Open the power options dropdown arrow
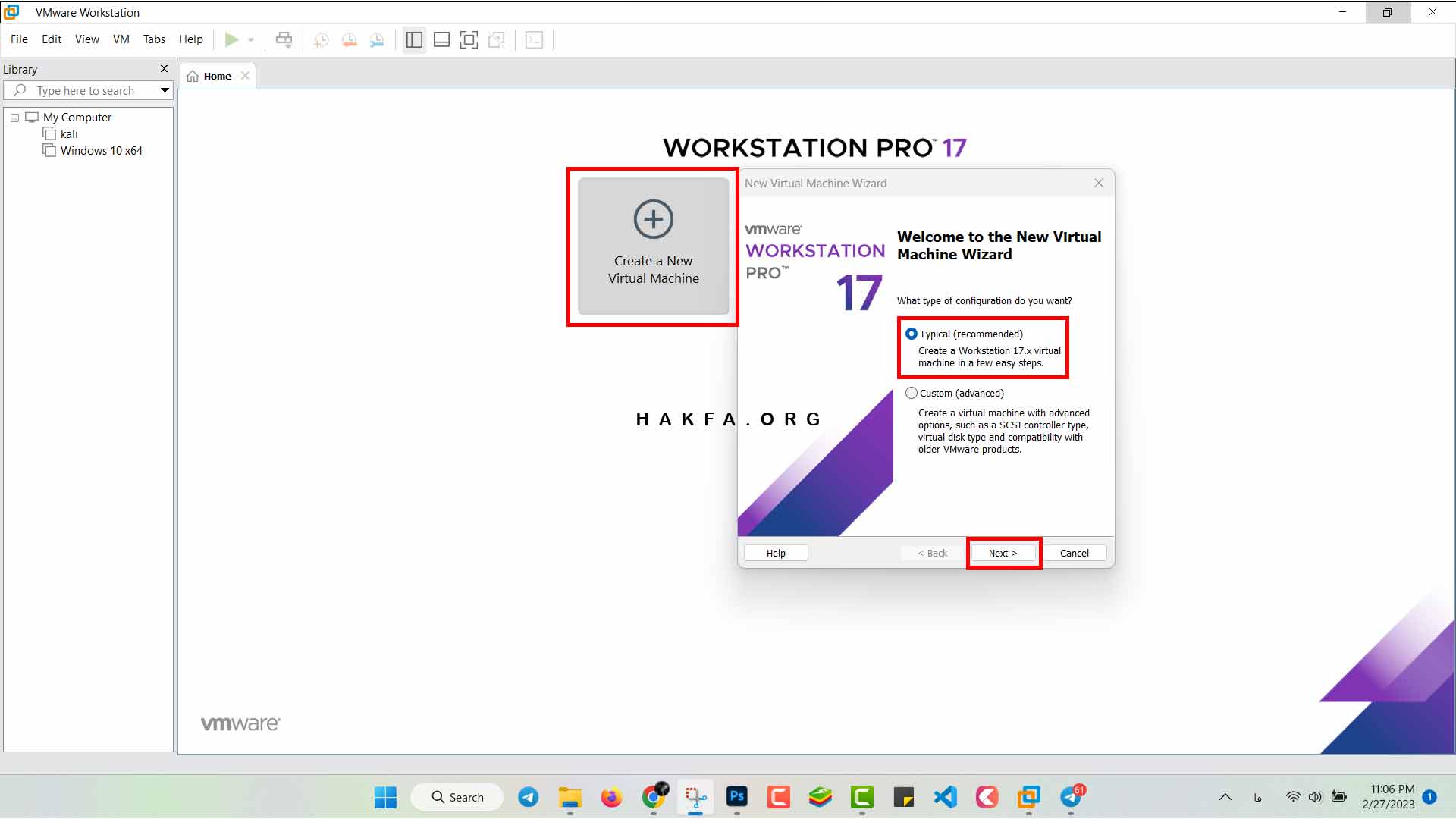Image resolution: width=1456 pixels, height=819 pixels. 251,39
